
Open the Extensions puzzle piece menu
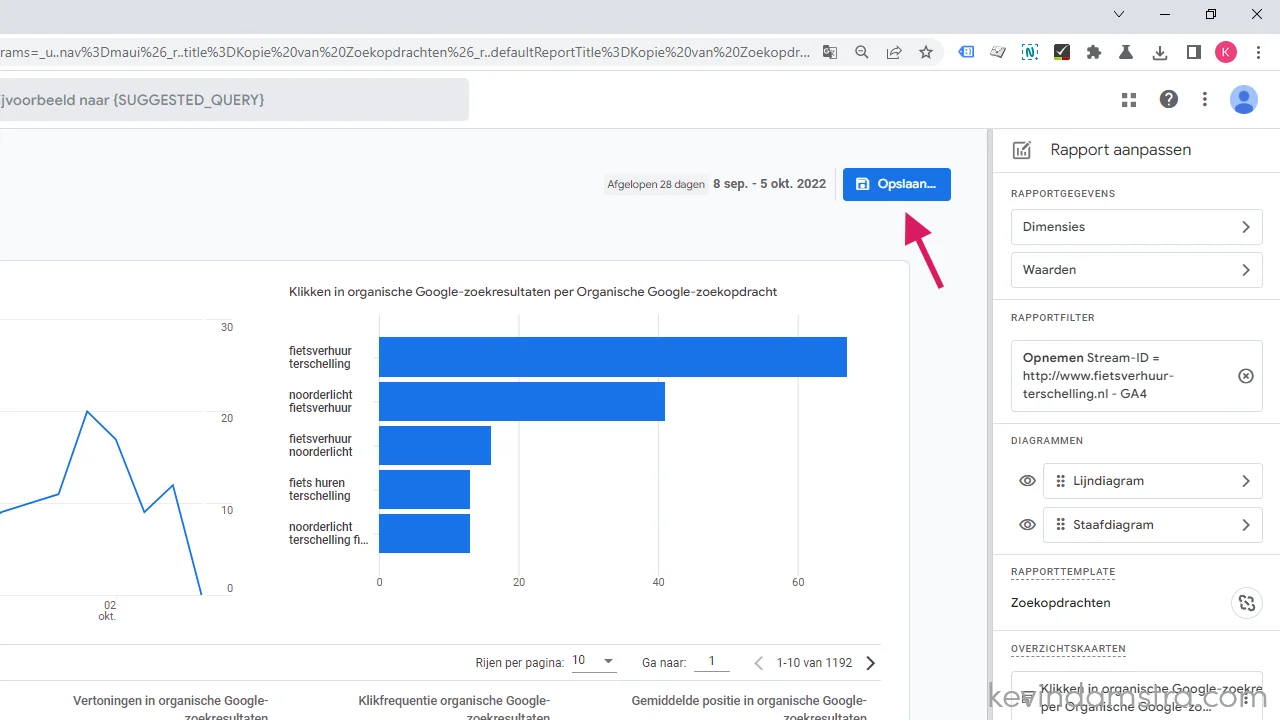(1094, 52)
